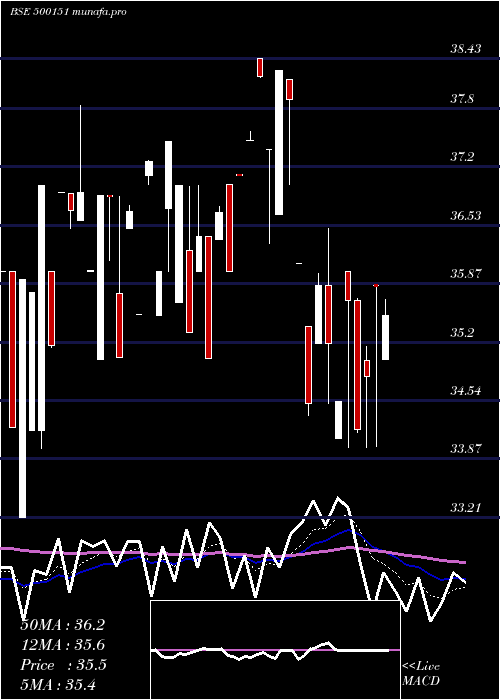
Task: Click the 38.43 price level label
Action: pyautogui.click(x=466, y=49)
